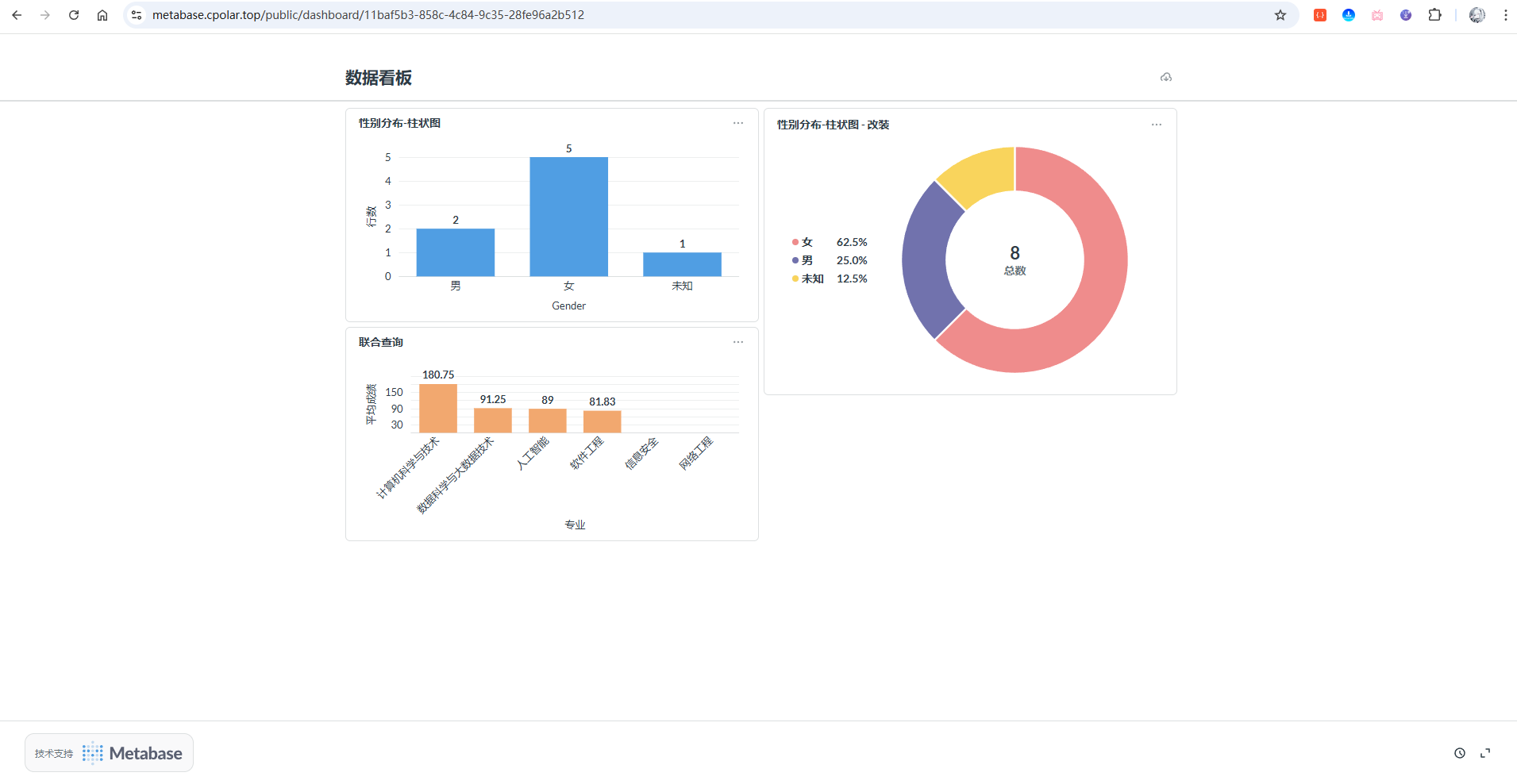1517x784 pixels.
Task: Toggle the 男 series in pie legend
Action: (807, 260)
